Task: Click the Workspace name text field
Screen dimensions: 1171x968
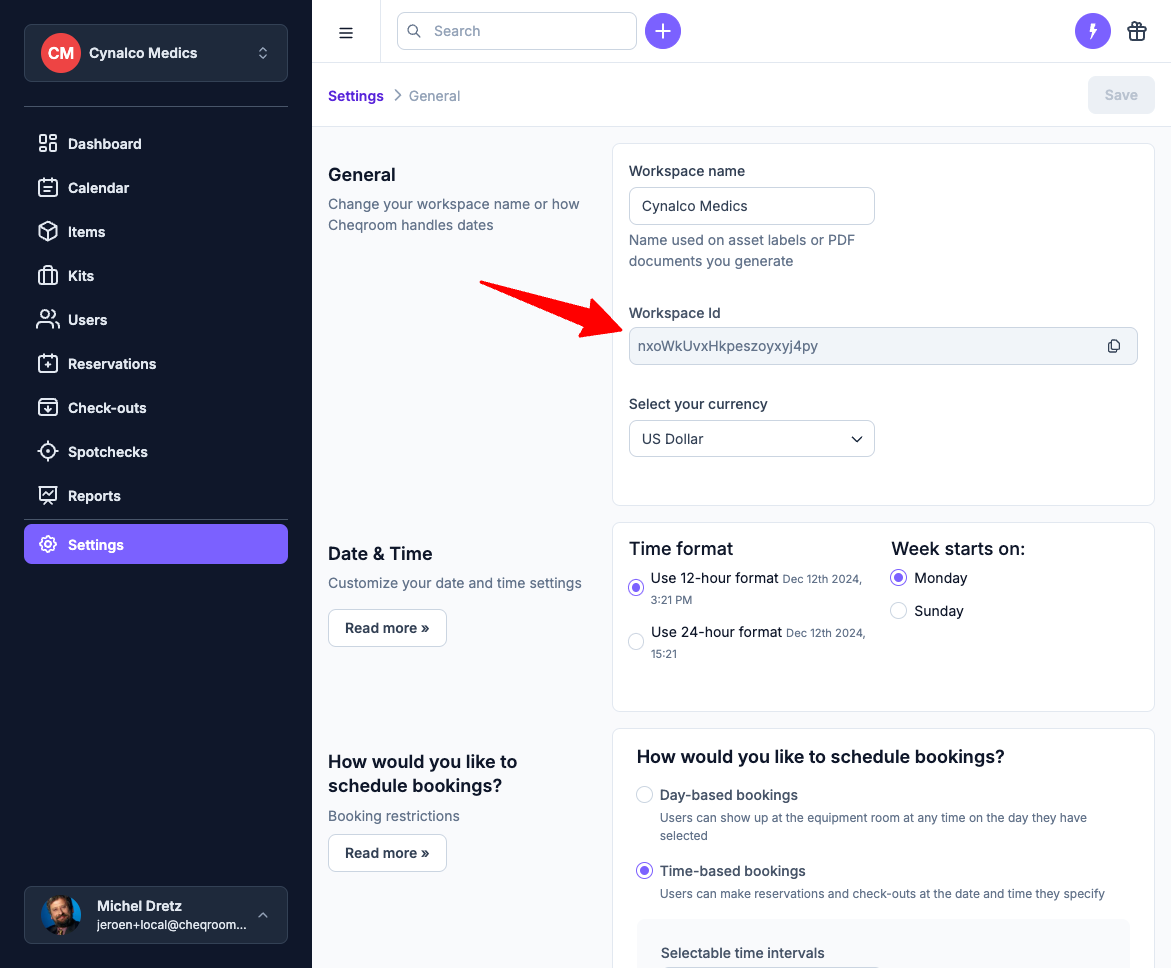Action: (x=751, y=206)
